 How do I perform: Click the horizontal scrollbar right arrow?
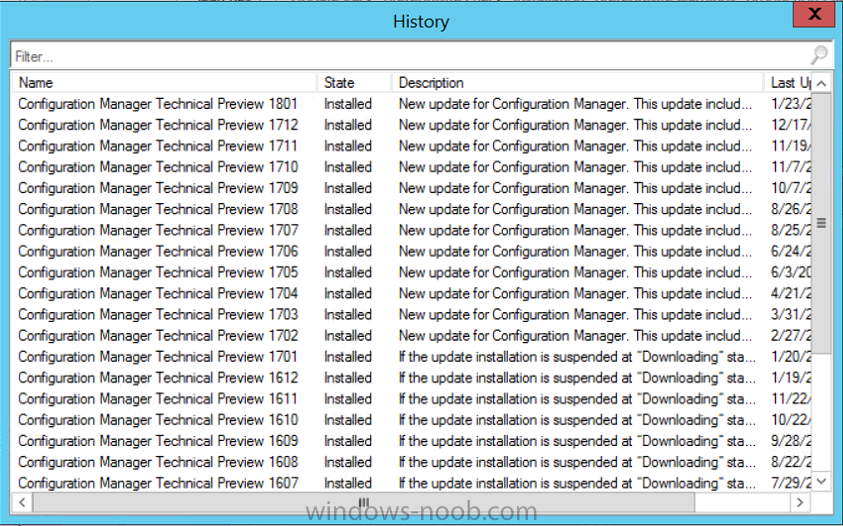[x=800, y=502]
